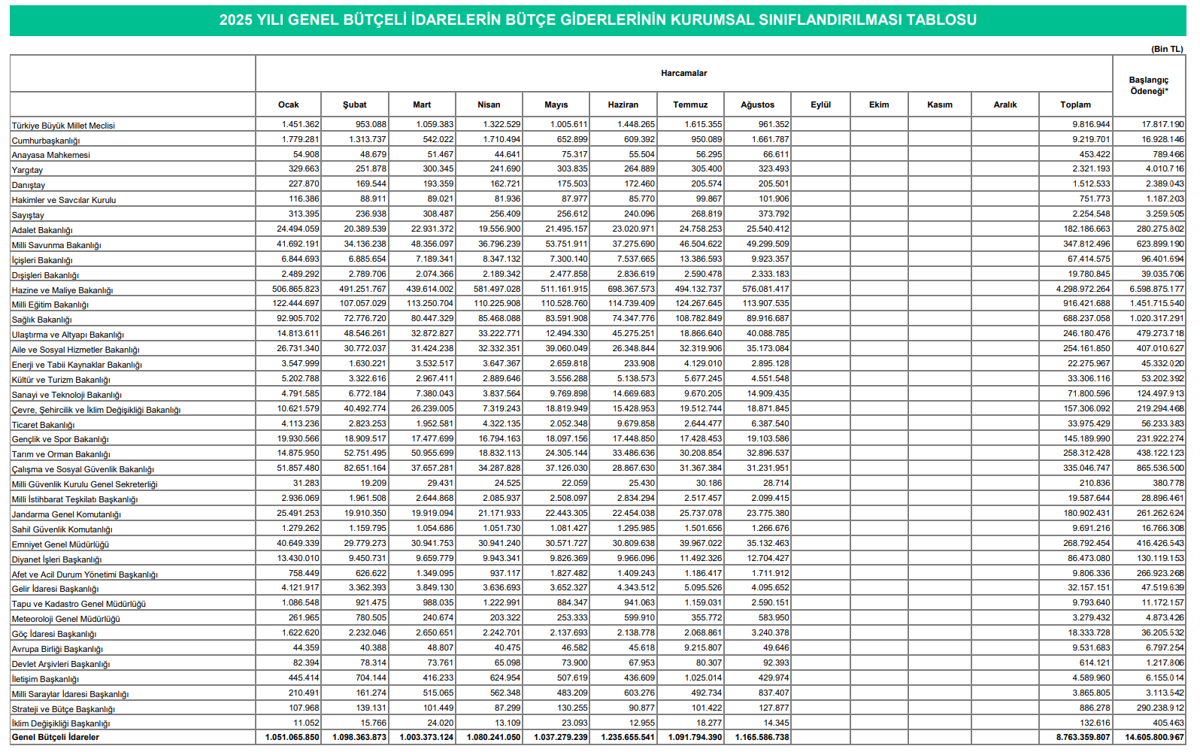
Task: Select the Aralık column header
Action: [1005, 105]
